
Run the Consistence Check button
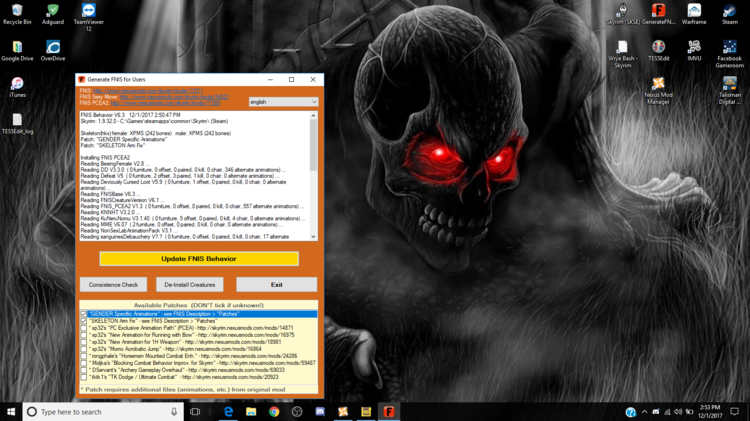[x=113, y=285]
